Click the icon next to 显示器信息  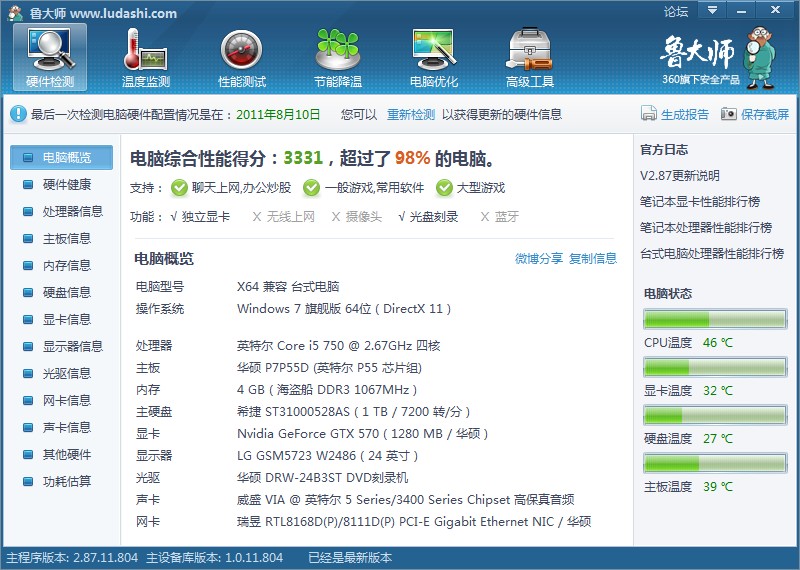28,346
